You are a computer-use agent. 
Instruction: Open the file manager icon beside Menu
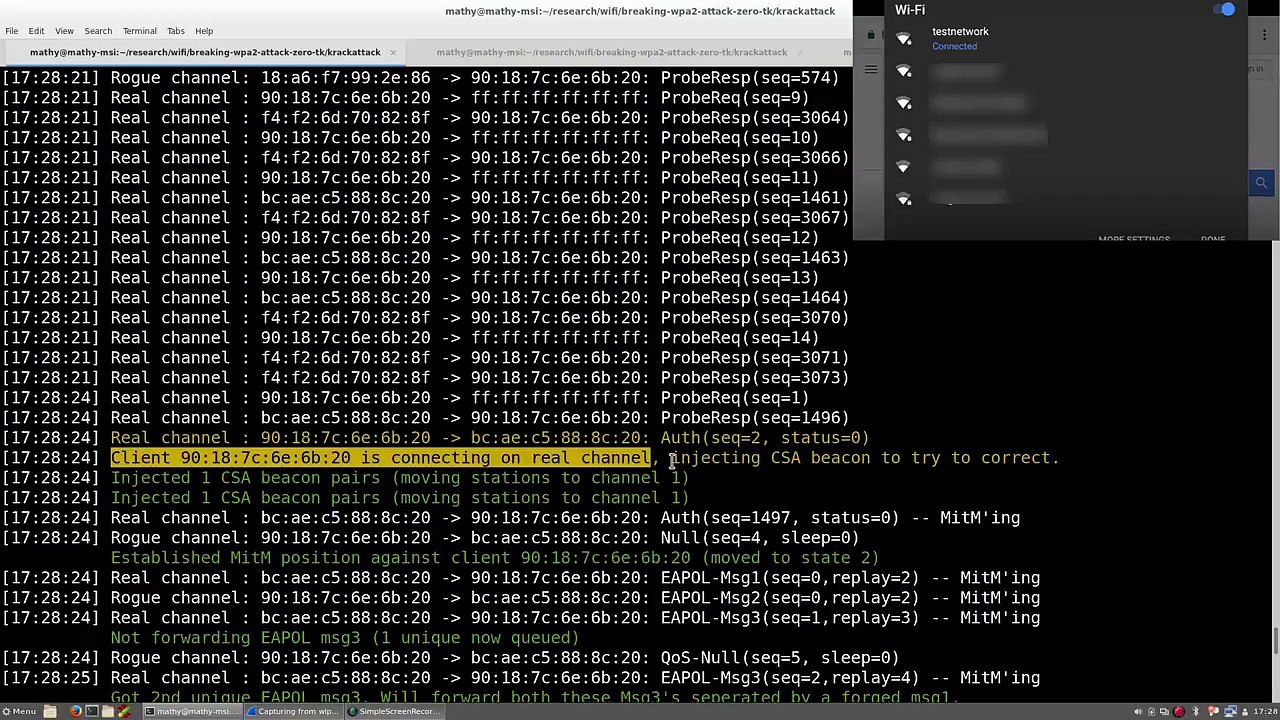click(50, 711)
